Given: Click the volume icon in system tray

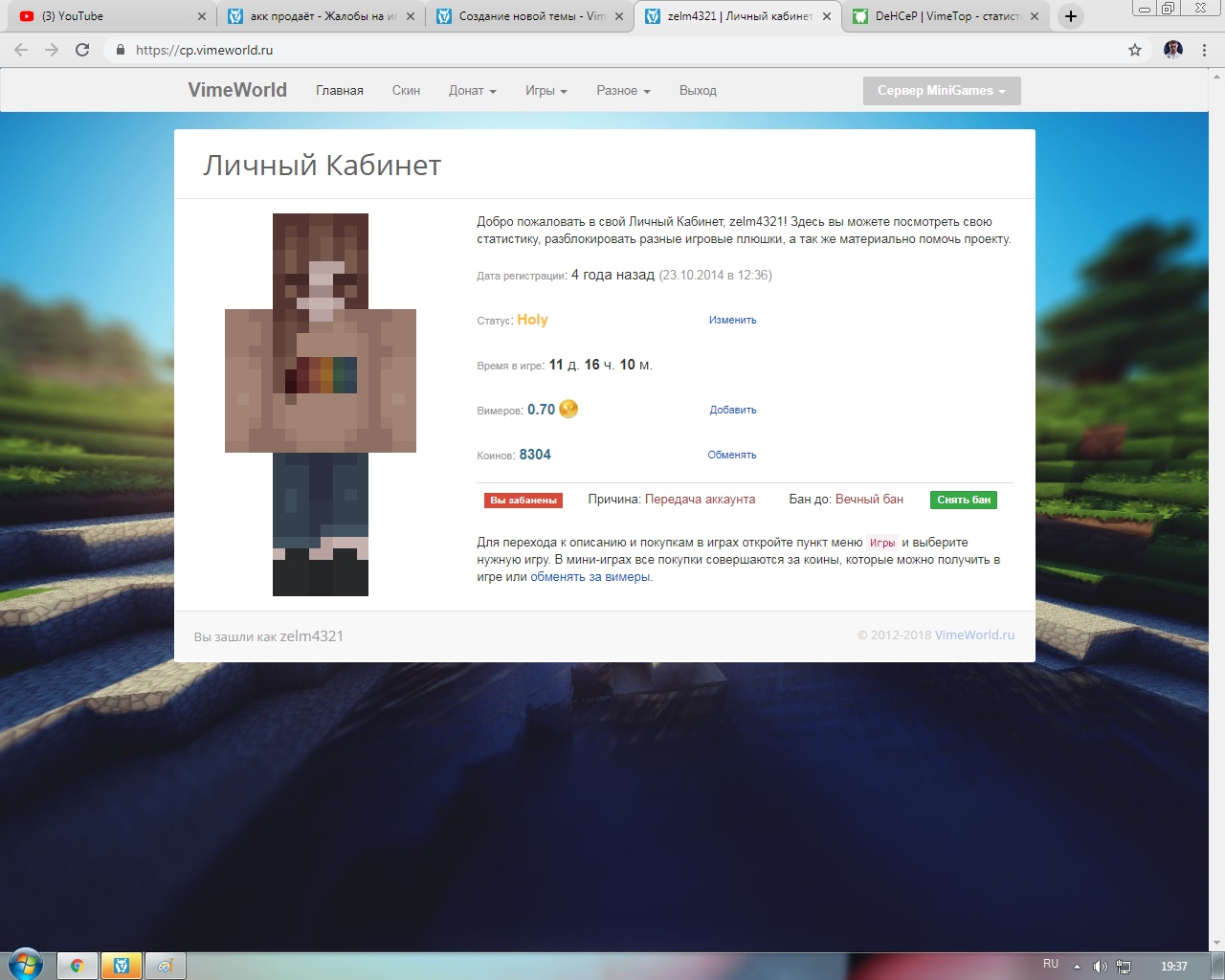Looking at the screenshot, I should click(x=1100, y=966).
